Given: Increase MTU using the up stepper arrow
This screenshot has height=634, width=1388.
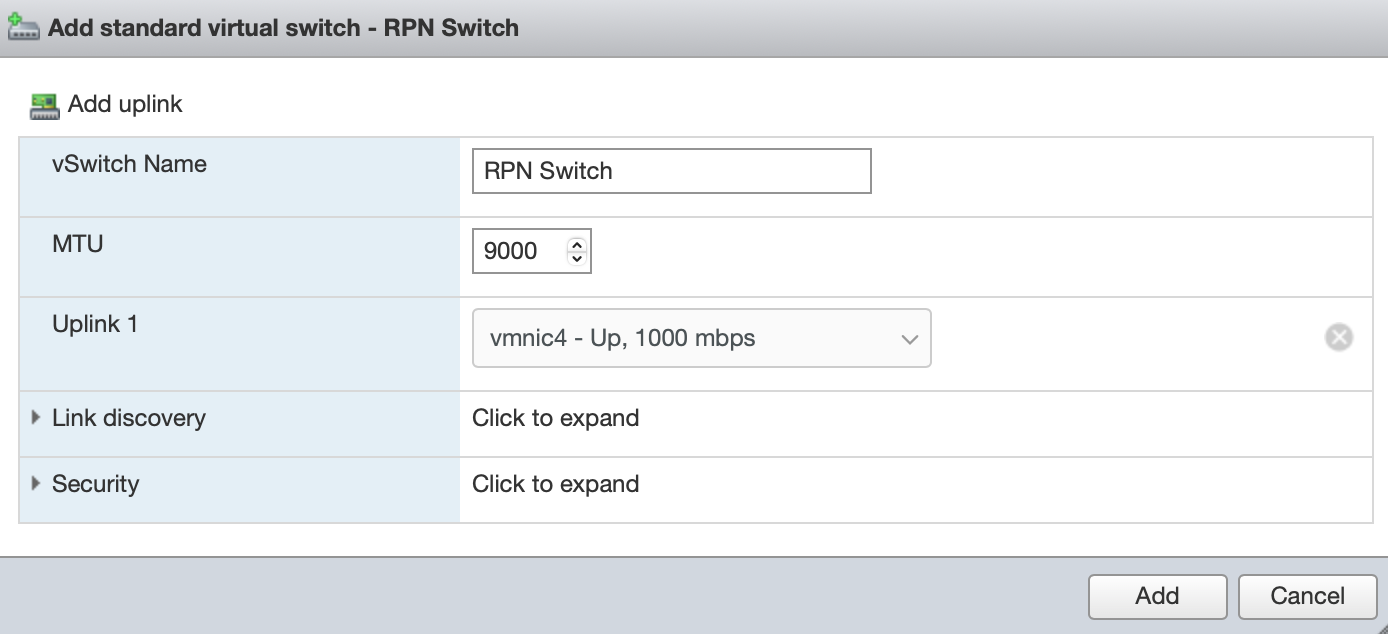Looking at the screenshot, I should pos(576,244).
